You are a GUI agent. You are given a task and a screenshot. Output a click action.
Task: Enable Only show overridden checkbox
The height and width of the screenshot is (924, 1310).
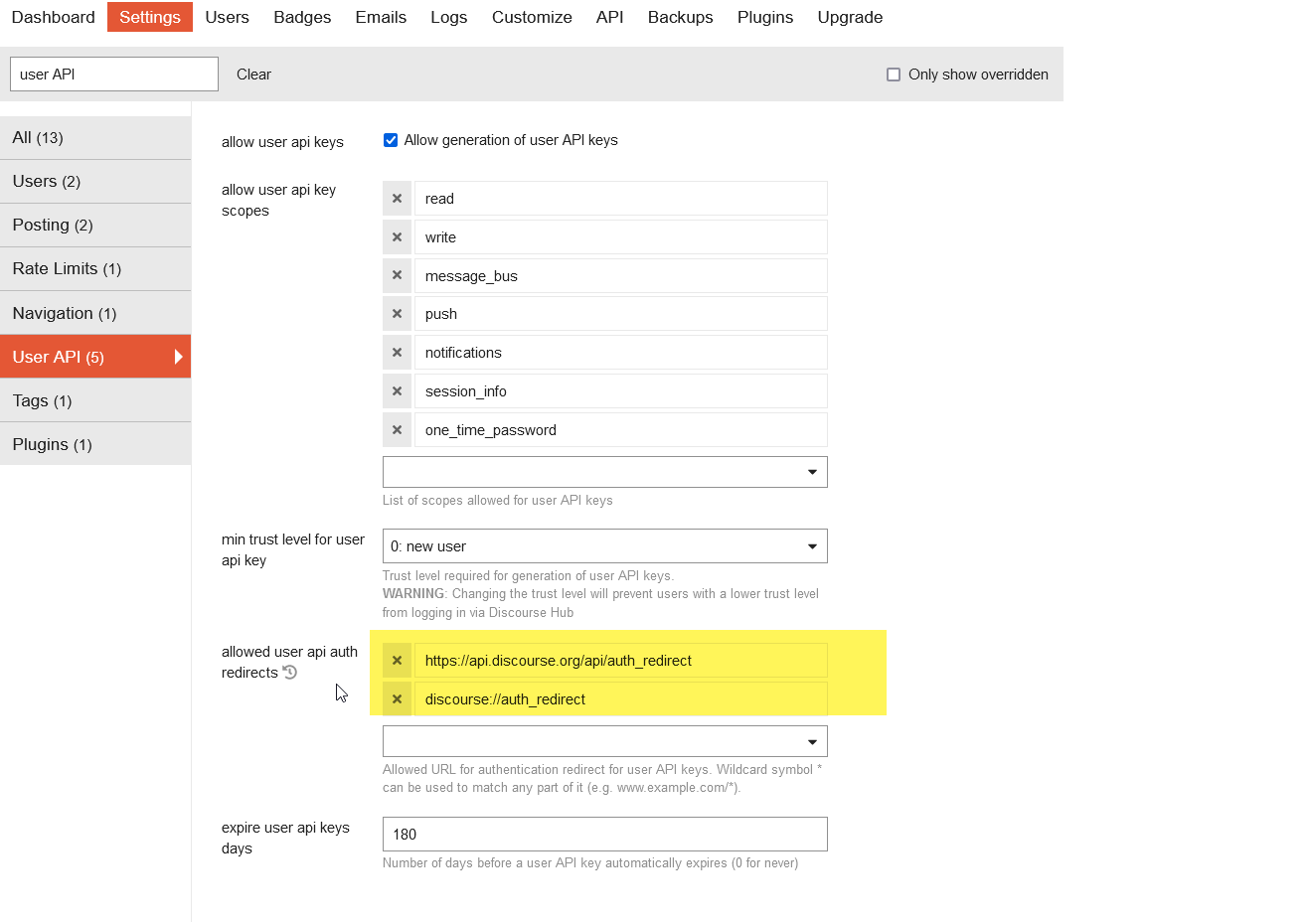click(894, 75)
